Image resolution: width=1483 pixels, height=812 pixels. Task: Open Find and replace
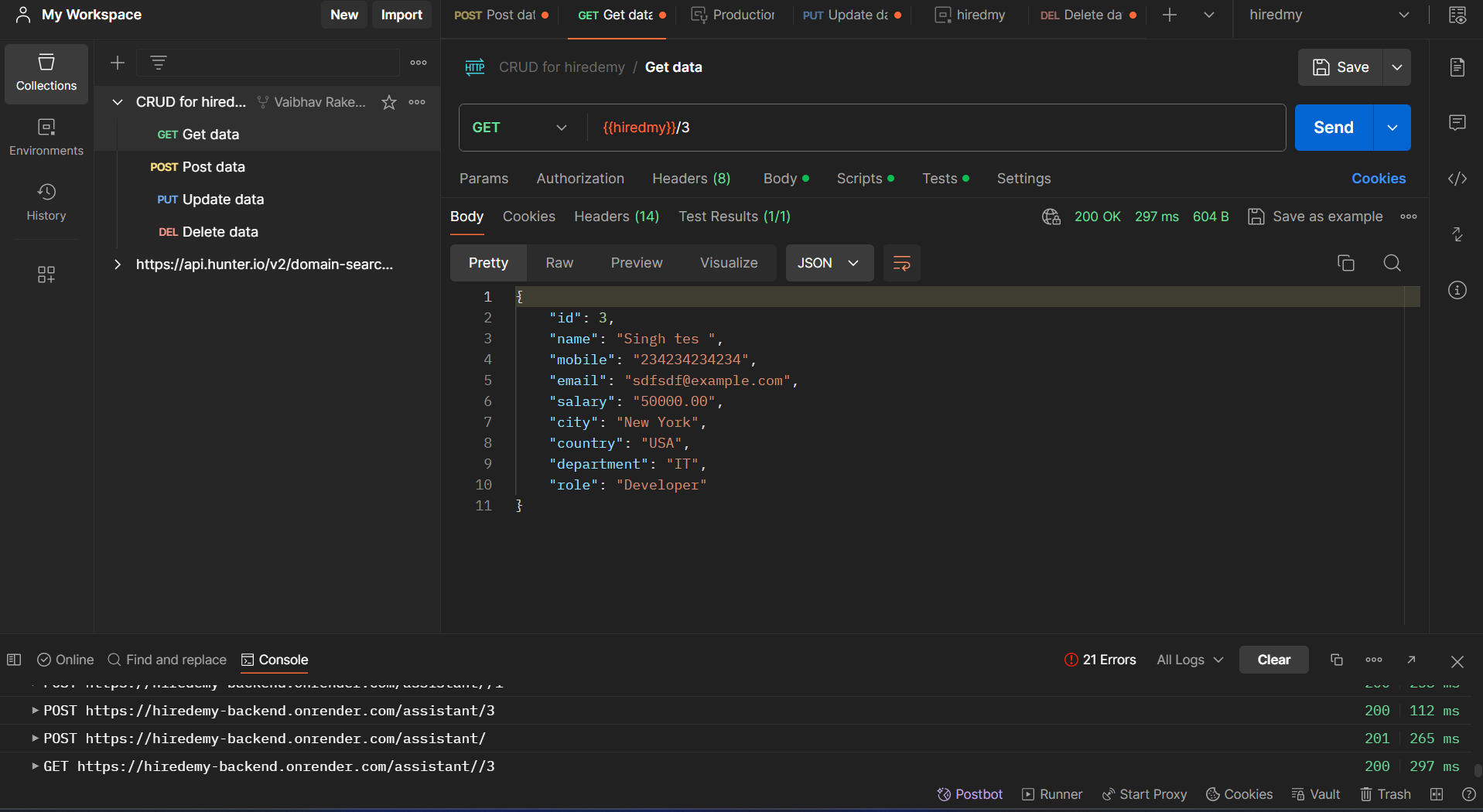(x=167, y=660)
